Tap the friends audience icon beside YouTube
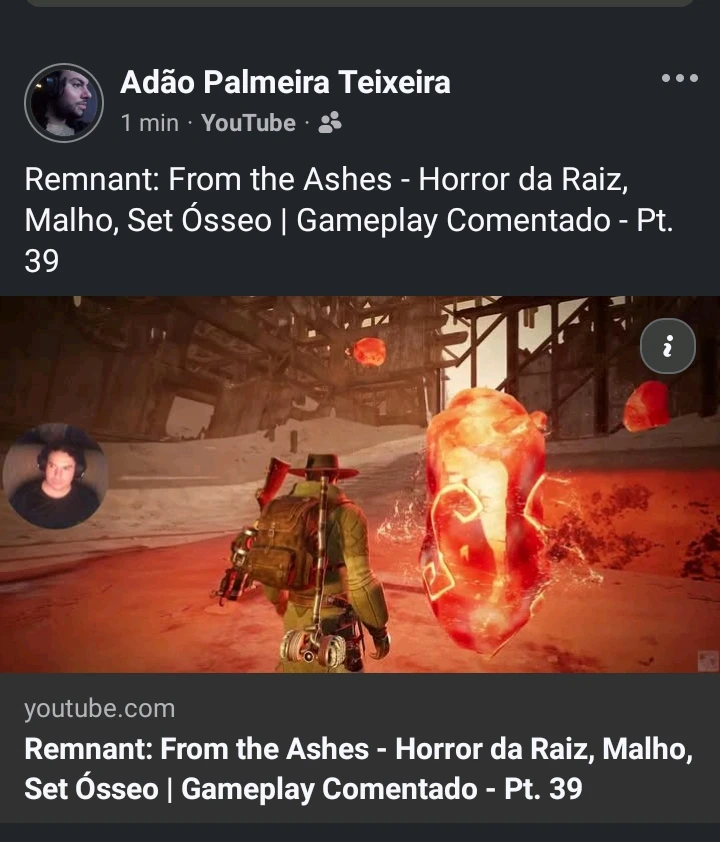 [330, 123]
